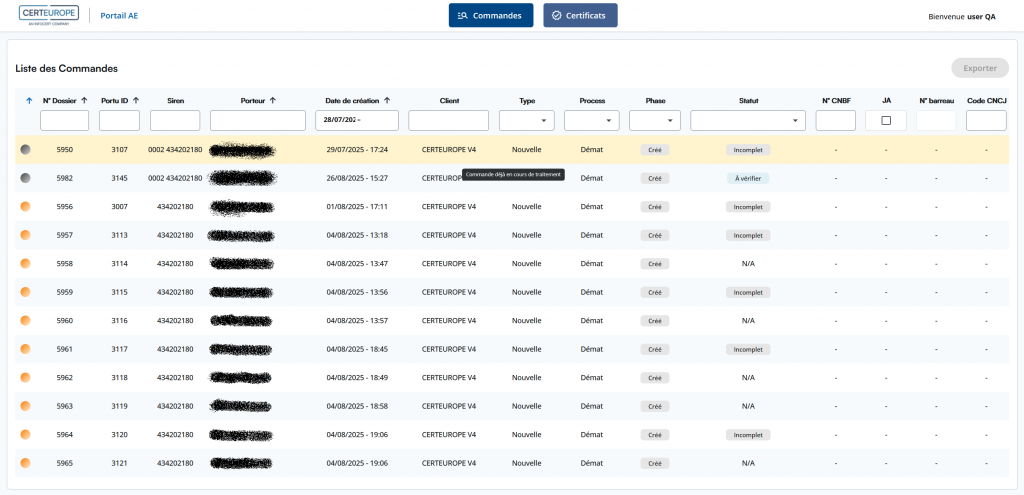Viewport: 1024px width, 495px height.
Task: Sort by N° Dossier arrow icon
Action: 85,100
